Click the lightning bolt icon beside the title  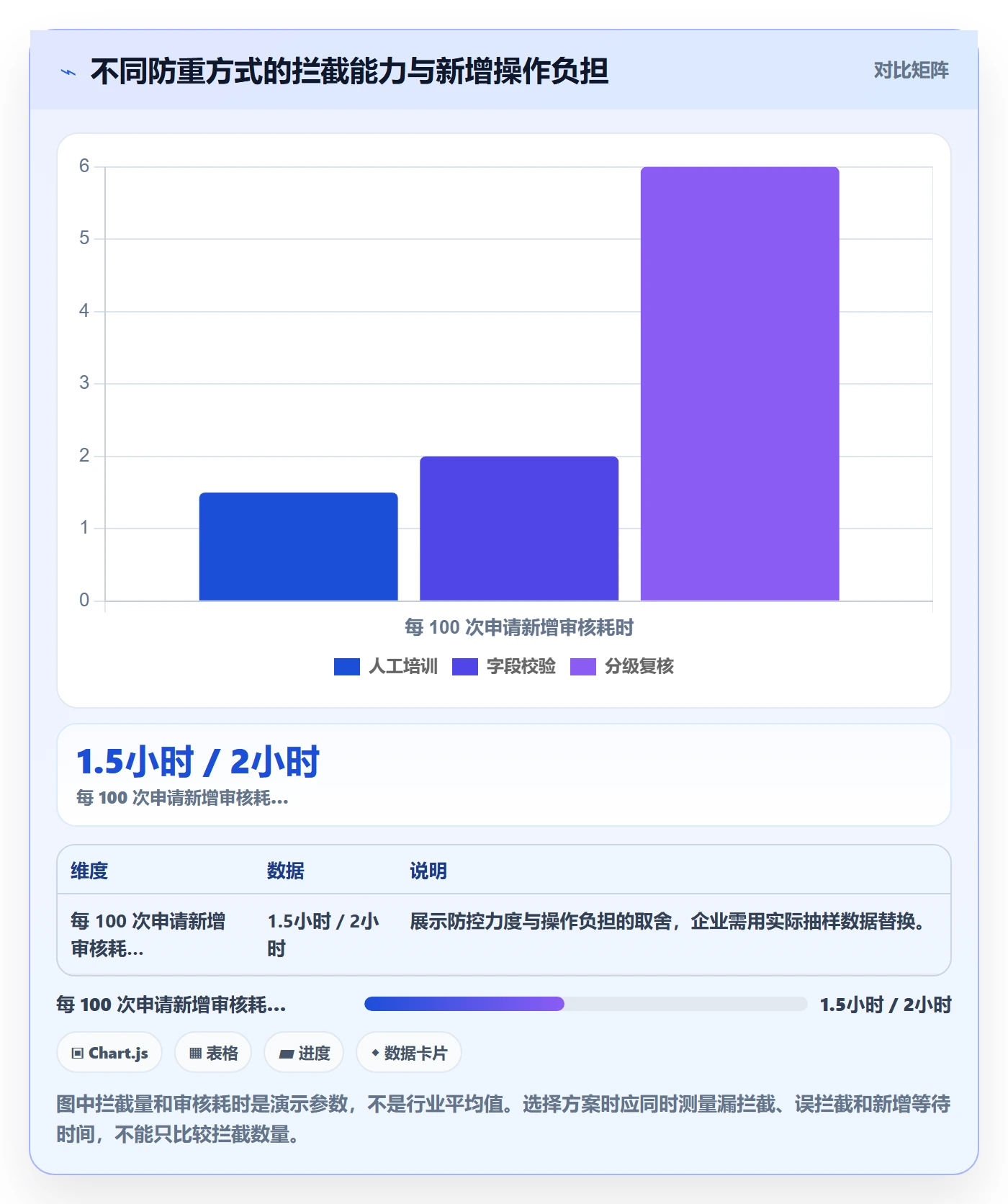click(x=68, y=72)
